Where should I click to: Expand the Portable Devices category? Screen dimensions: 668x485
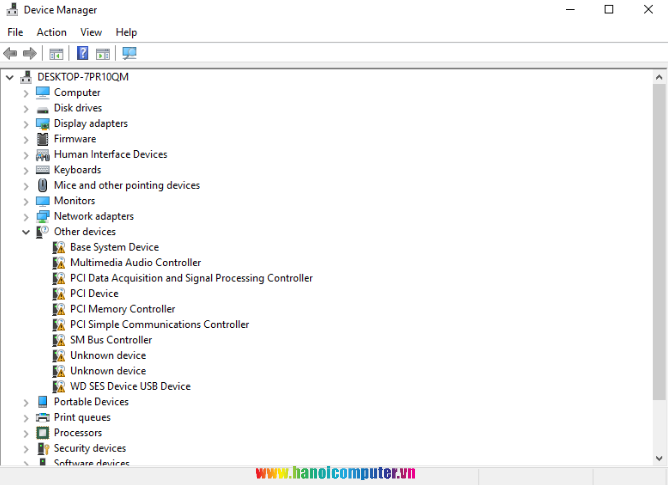[x=26, y=403]
